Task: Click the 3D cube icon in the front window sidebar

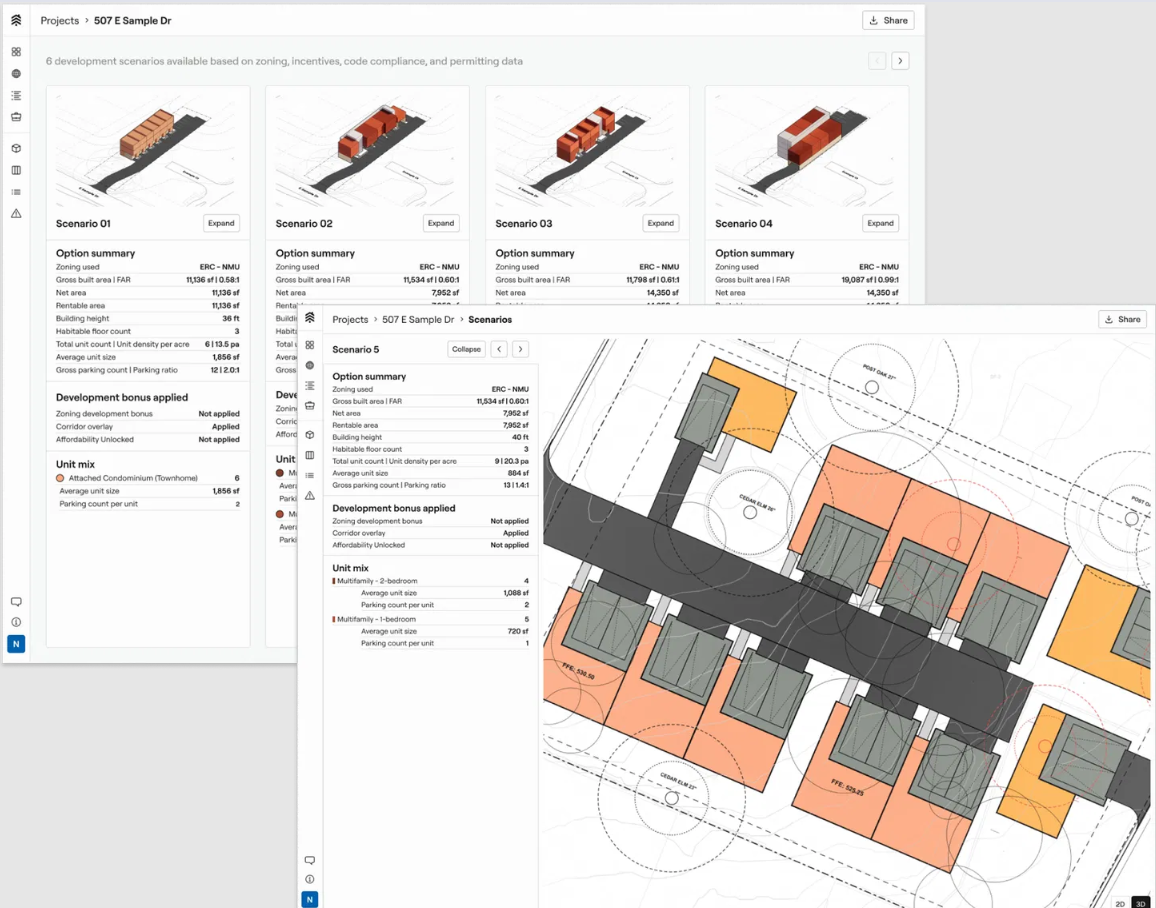Action: click(310, 435)
